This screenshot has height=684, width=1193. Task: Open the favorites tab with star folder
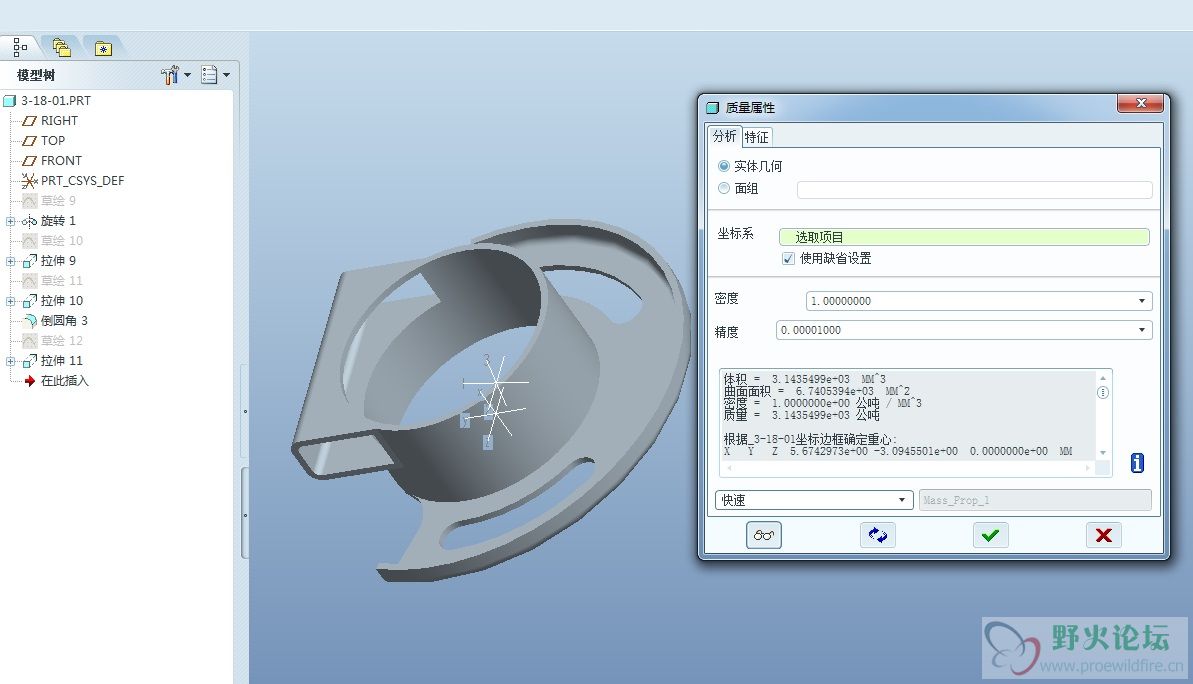coord(103,49)
